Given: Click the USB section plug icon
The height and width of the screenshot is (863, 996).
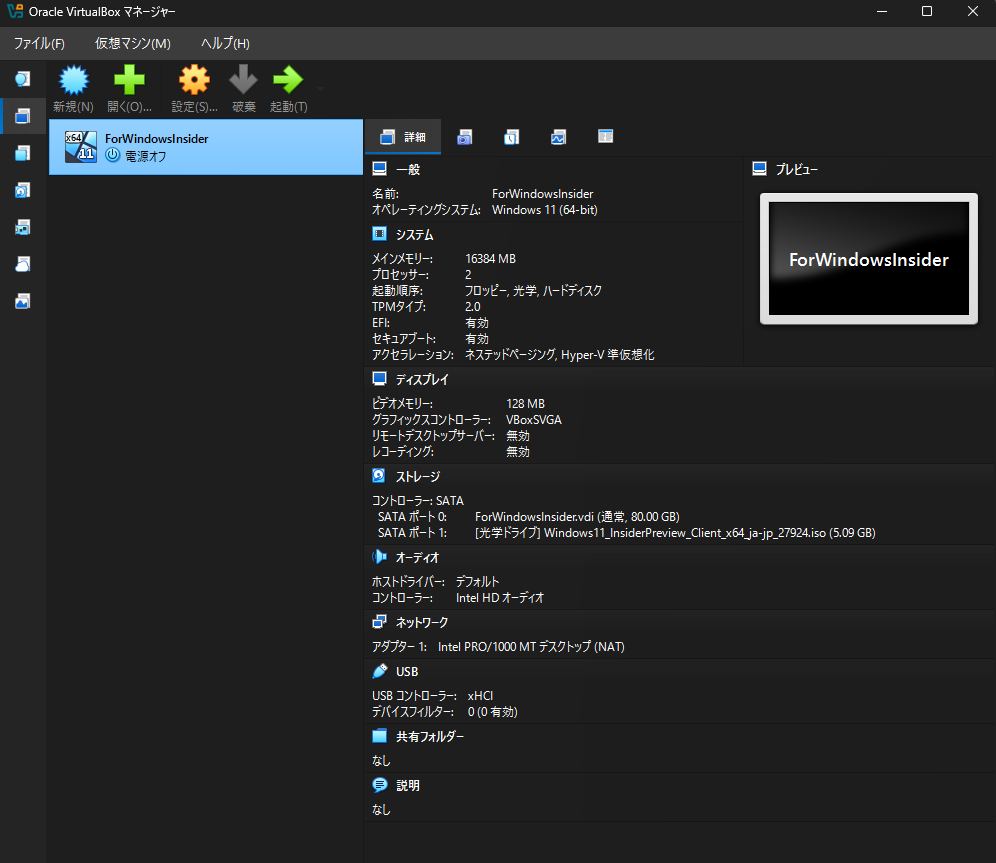Looking at the screenshot, I should 379,671.
